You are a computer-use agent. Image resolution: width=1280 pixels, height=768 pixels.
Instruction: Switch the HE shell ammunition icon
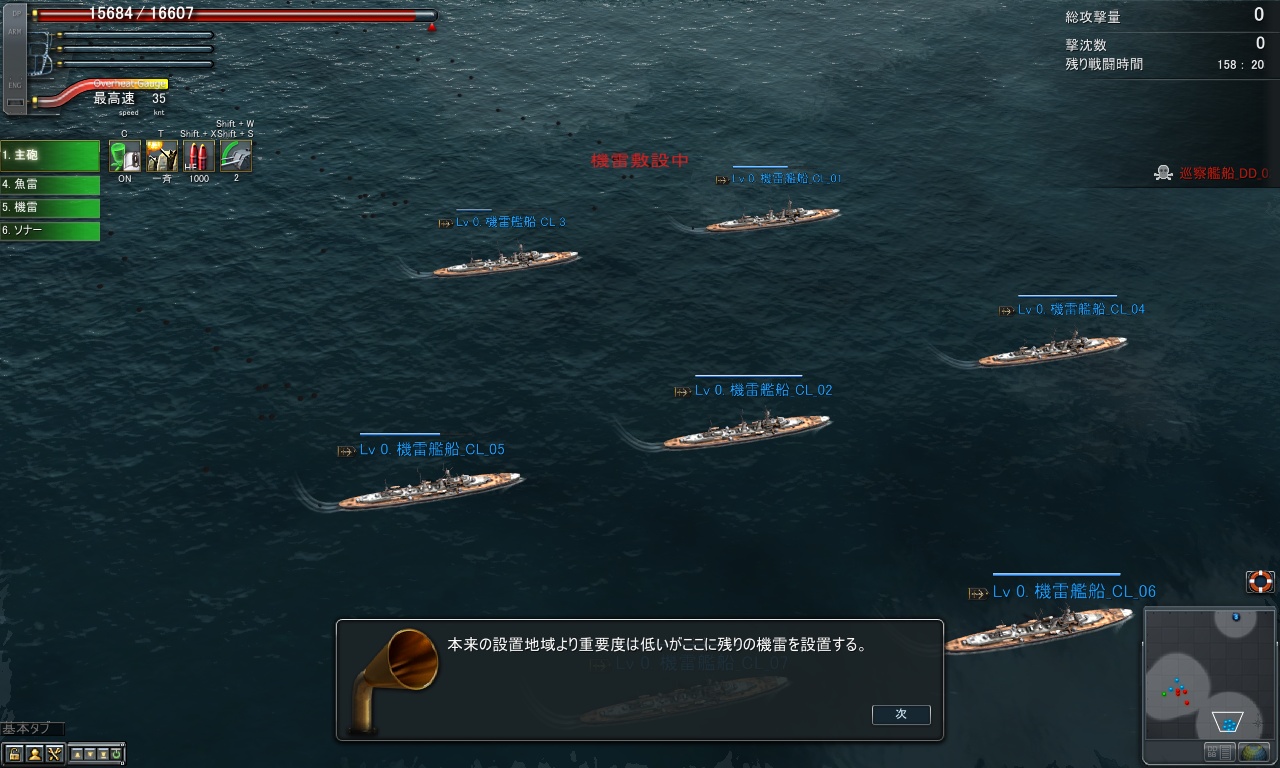tap(199, 156)
